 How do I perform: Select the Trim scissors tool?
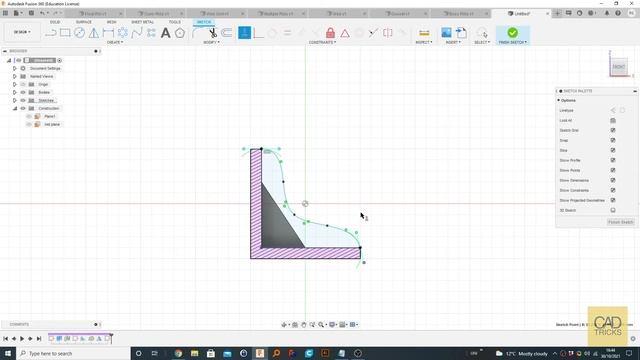point(213,33)
